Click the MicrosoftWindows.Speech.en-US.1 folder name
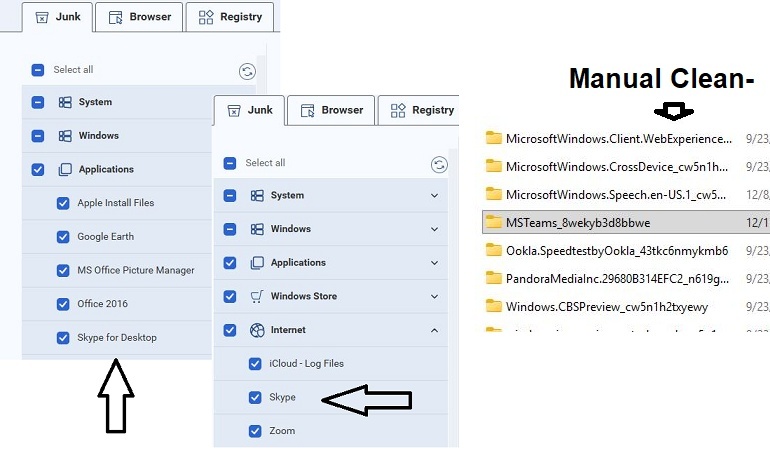 (x=616, y=195)
